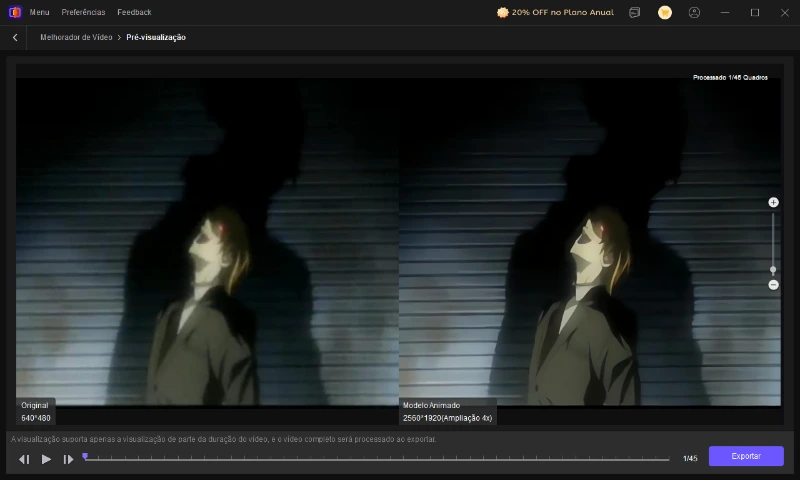
Task: Click the Original preview image
Action: coord(207,241)
